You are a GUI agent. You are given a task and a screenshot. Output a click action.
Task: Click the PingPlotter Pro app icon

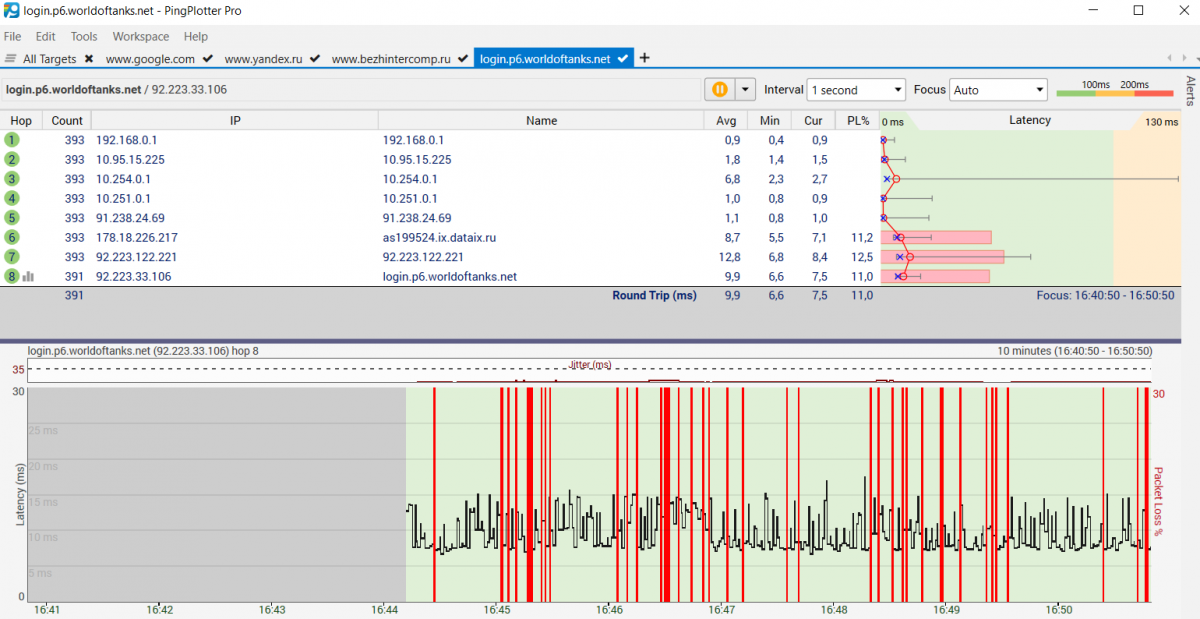coord(12,11)
